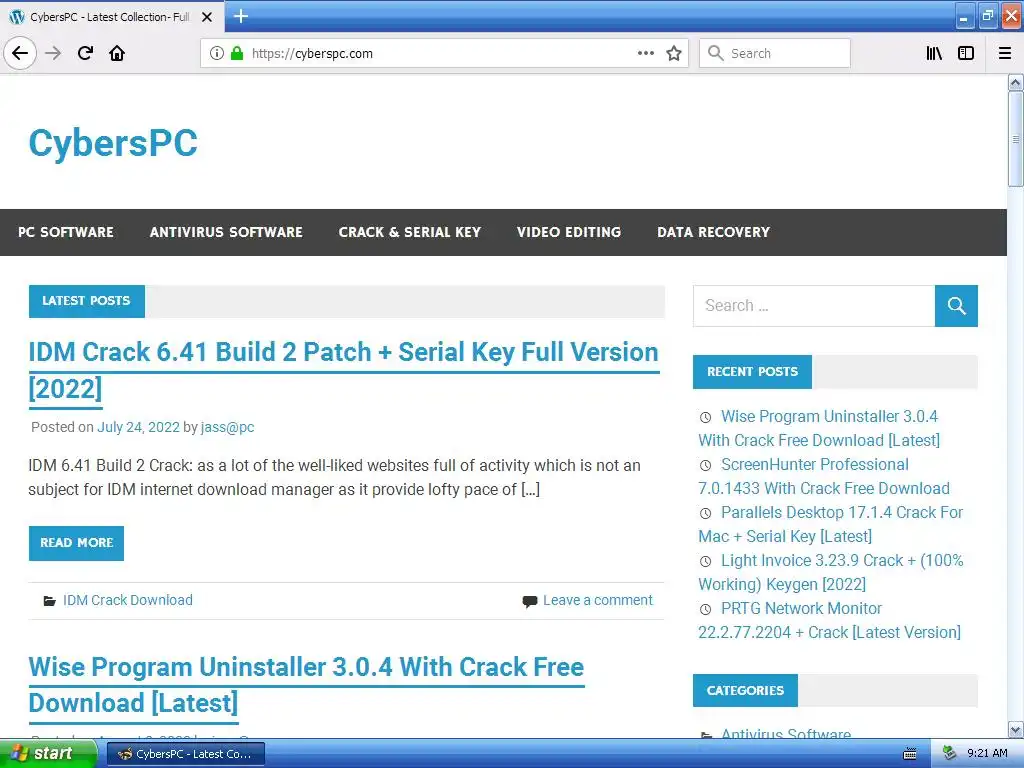Screen dimensions: 1024x768
Task: Open Wise Program Uninstaller 3.0.4 post title
Action: (306, 685)
